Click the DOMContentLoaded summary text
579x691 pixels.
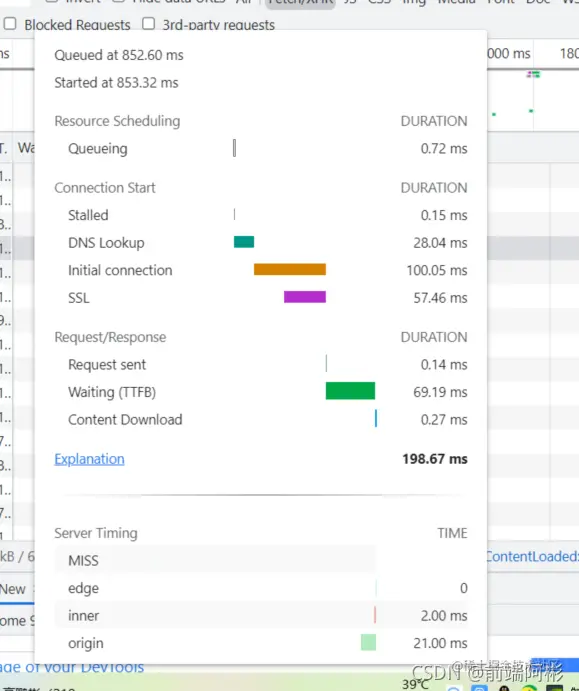point(533,556)
